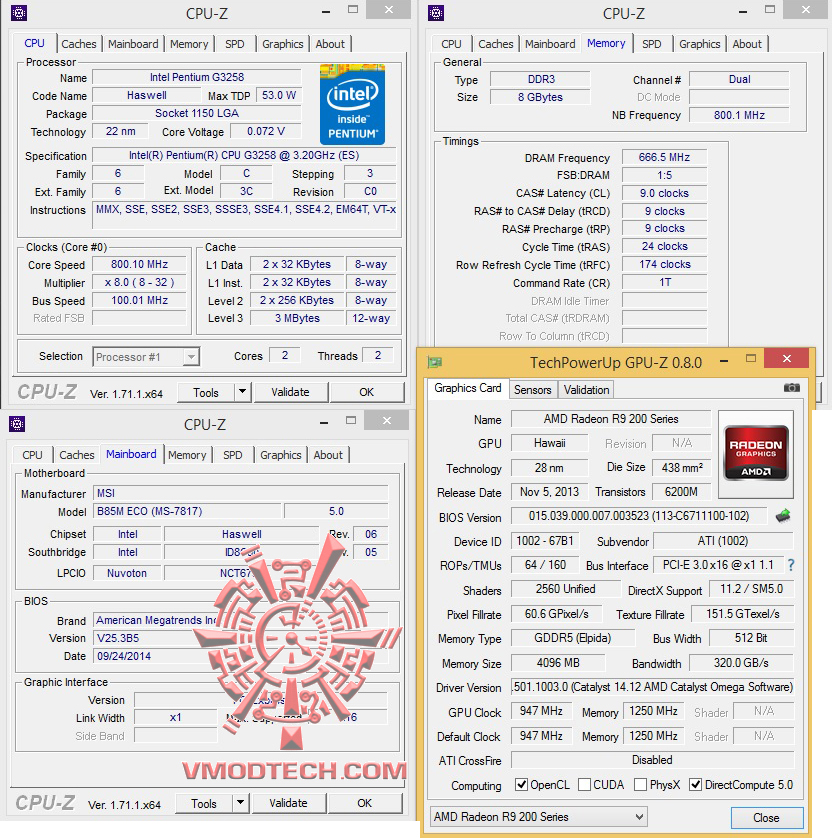Click the CPU-Z app icon in Mainboard window
This screenshot has height=838, width=832.
pos(17,424)
